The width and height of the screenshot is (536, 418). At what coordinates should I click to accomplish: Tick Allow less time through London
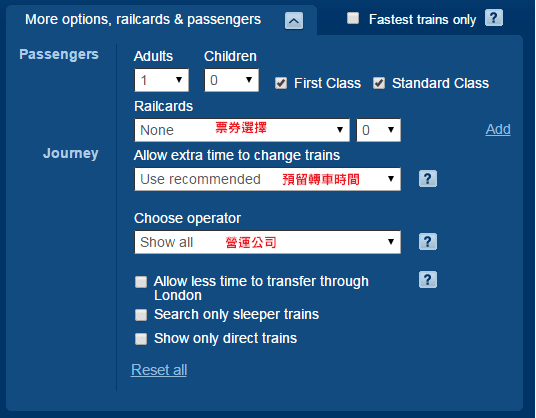coord(141,282)
